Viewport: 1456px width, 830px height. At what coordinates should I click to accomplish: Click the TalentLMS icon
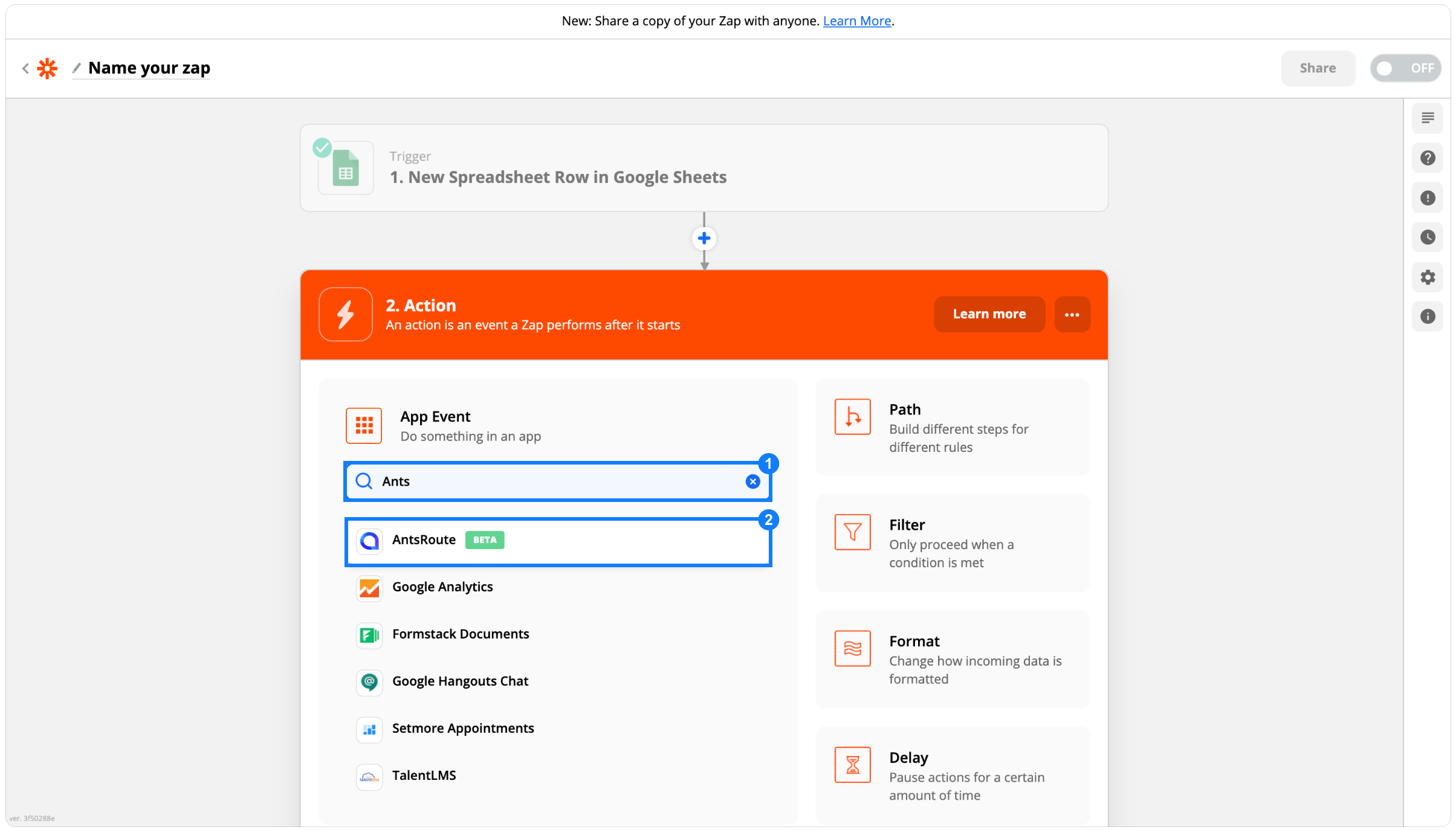[369, 776]
